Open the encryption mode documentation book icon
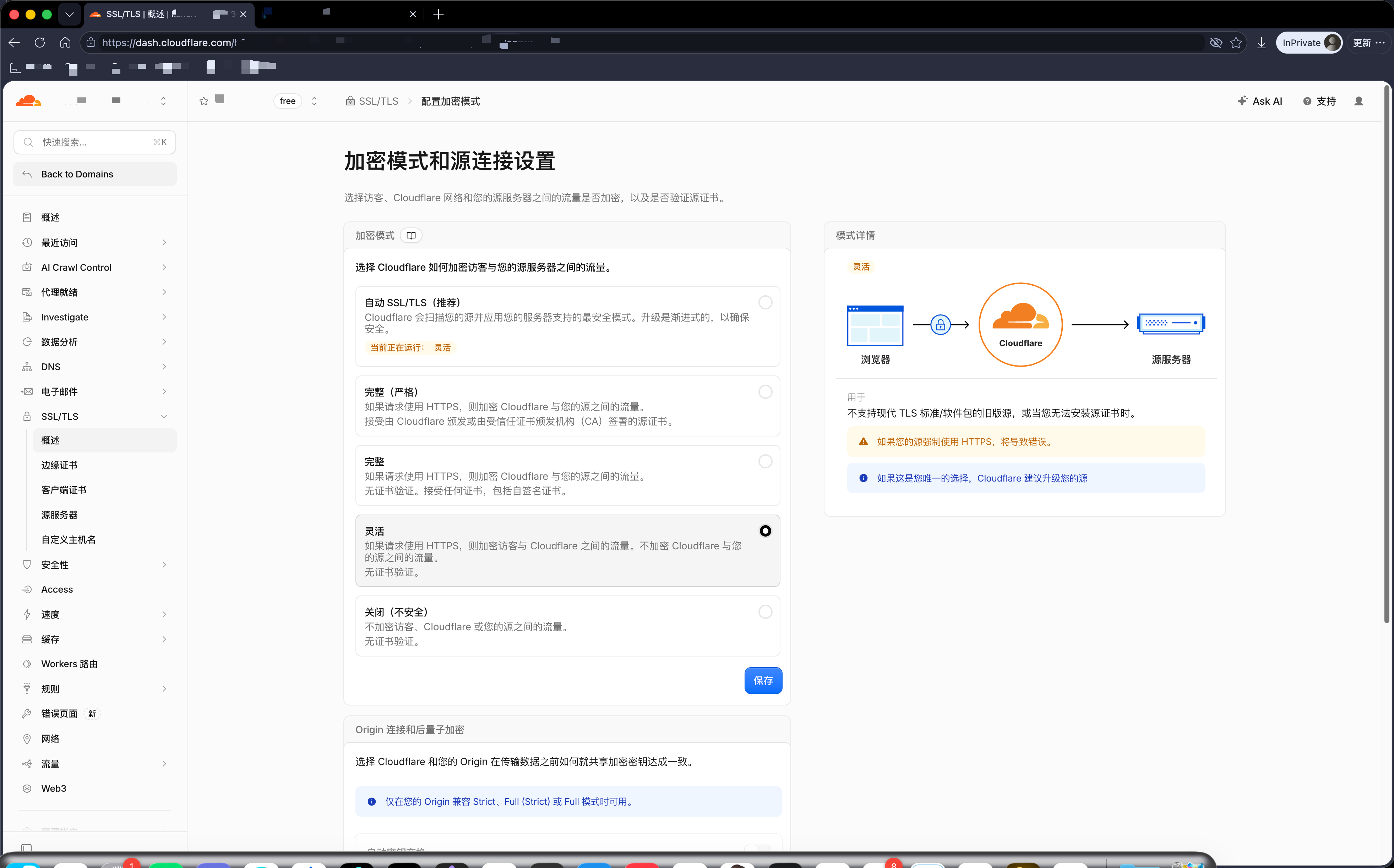Image resolution: width=1394 pixels, height=868 pixels. (411, 235)
